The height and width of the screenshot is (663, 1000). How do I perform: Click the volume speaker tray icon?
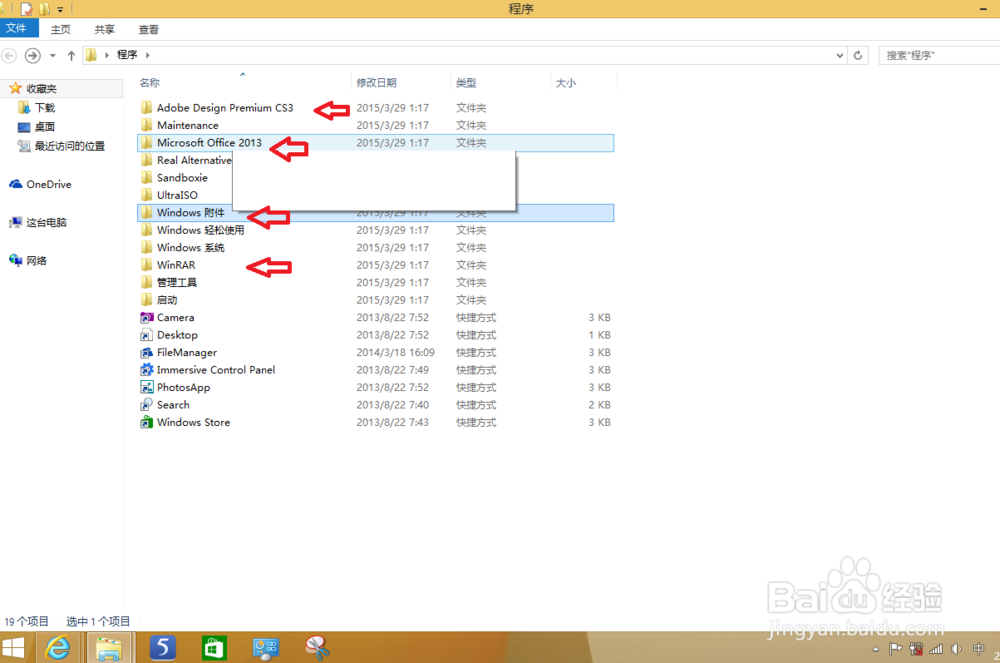[957, 649]
